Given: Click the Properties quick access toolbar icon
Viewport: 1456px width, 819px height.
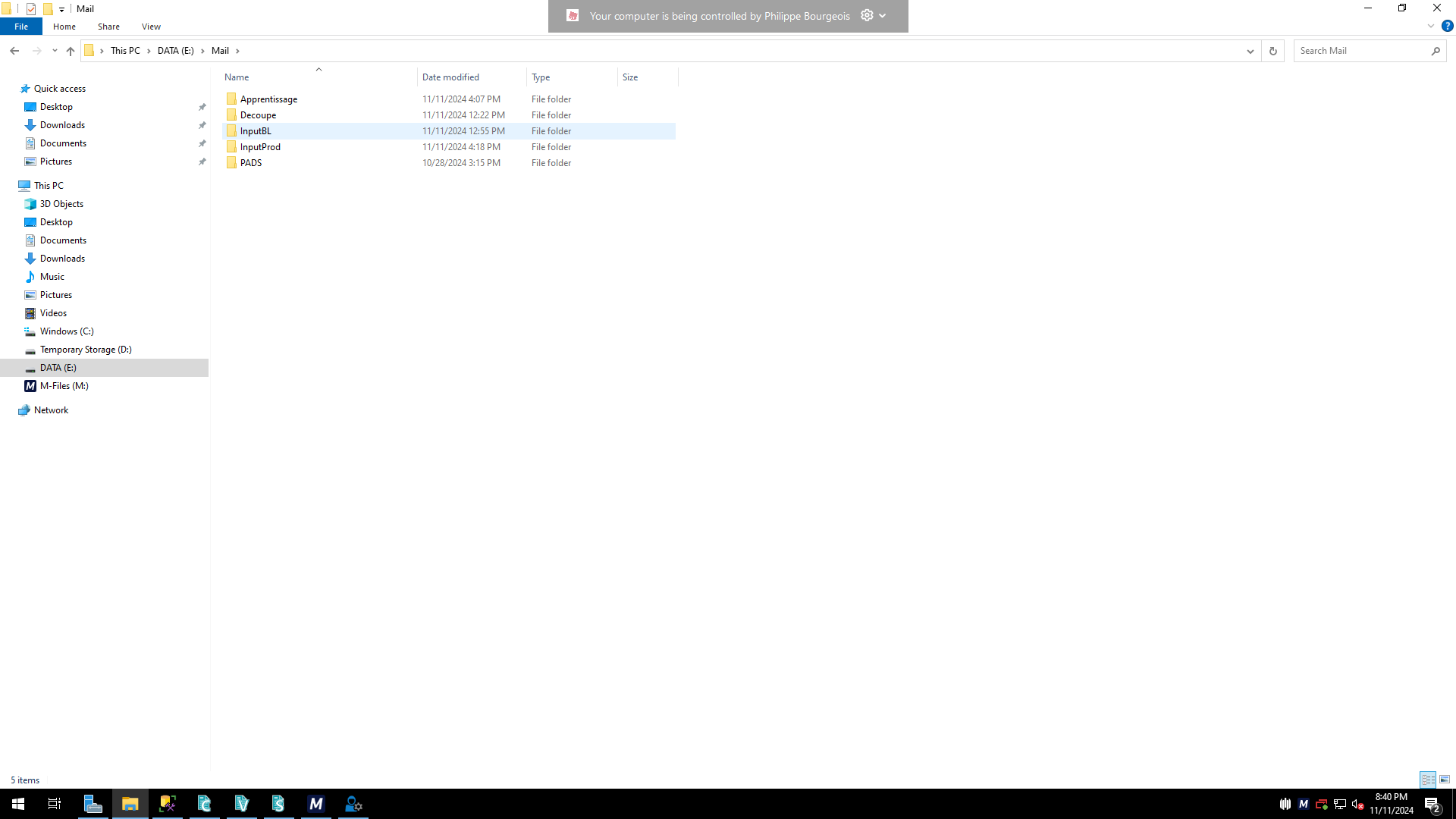Looking at the screenshot, I should (31, 9).
